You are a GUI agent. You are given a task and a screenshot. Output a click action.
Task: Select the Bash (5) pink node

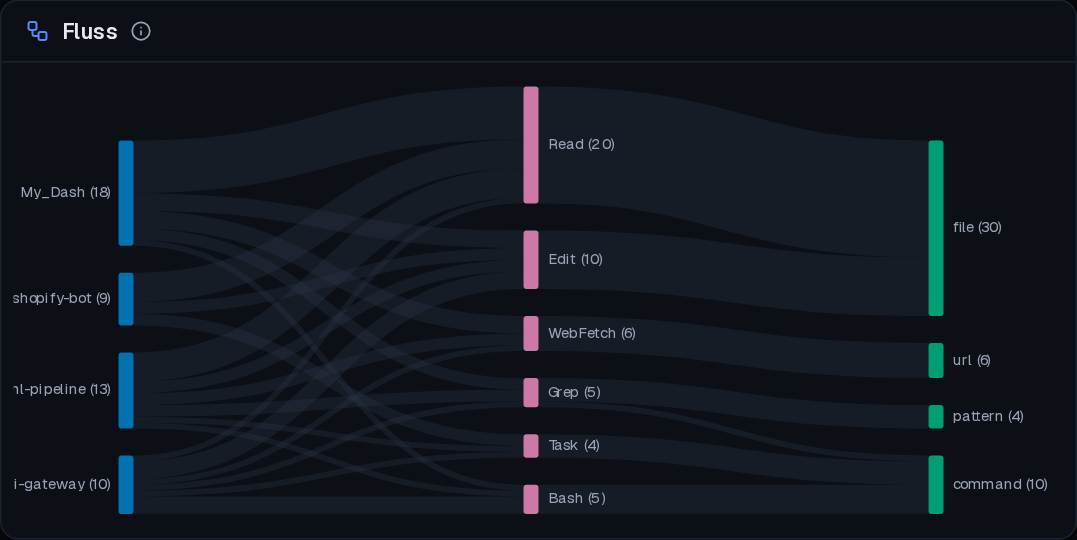(531, 499)
